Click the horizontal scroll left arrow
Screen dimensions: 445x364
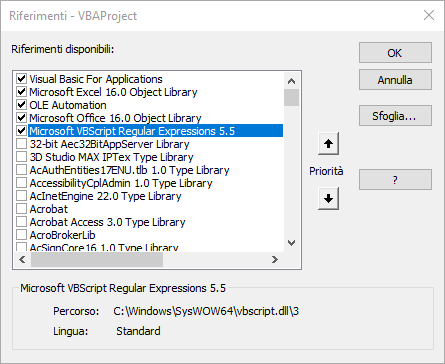pos(22,259)
